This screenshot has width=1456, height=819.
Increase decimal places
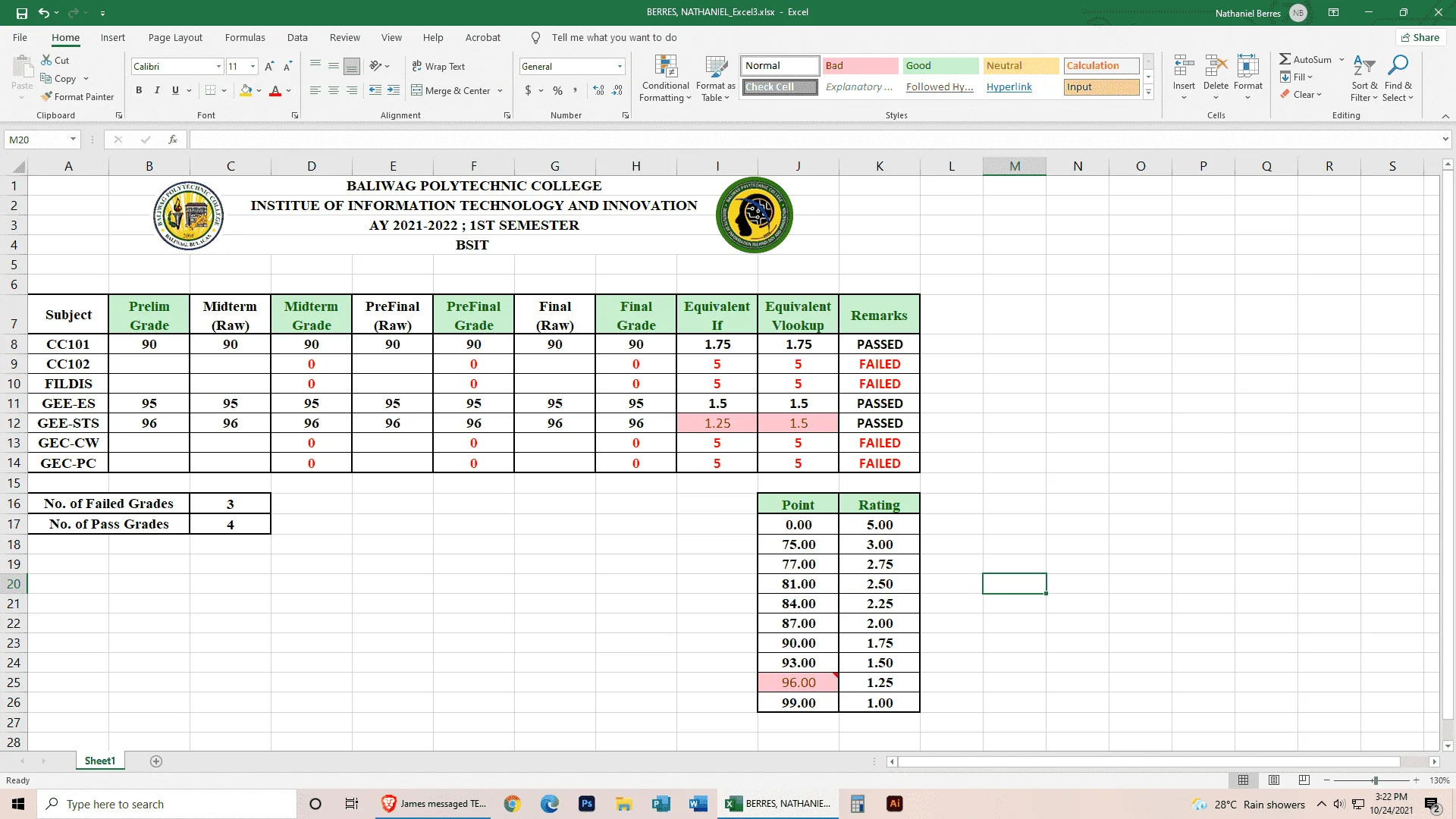[x=599, y=90]
